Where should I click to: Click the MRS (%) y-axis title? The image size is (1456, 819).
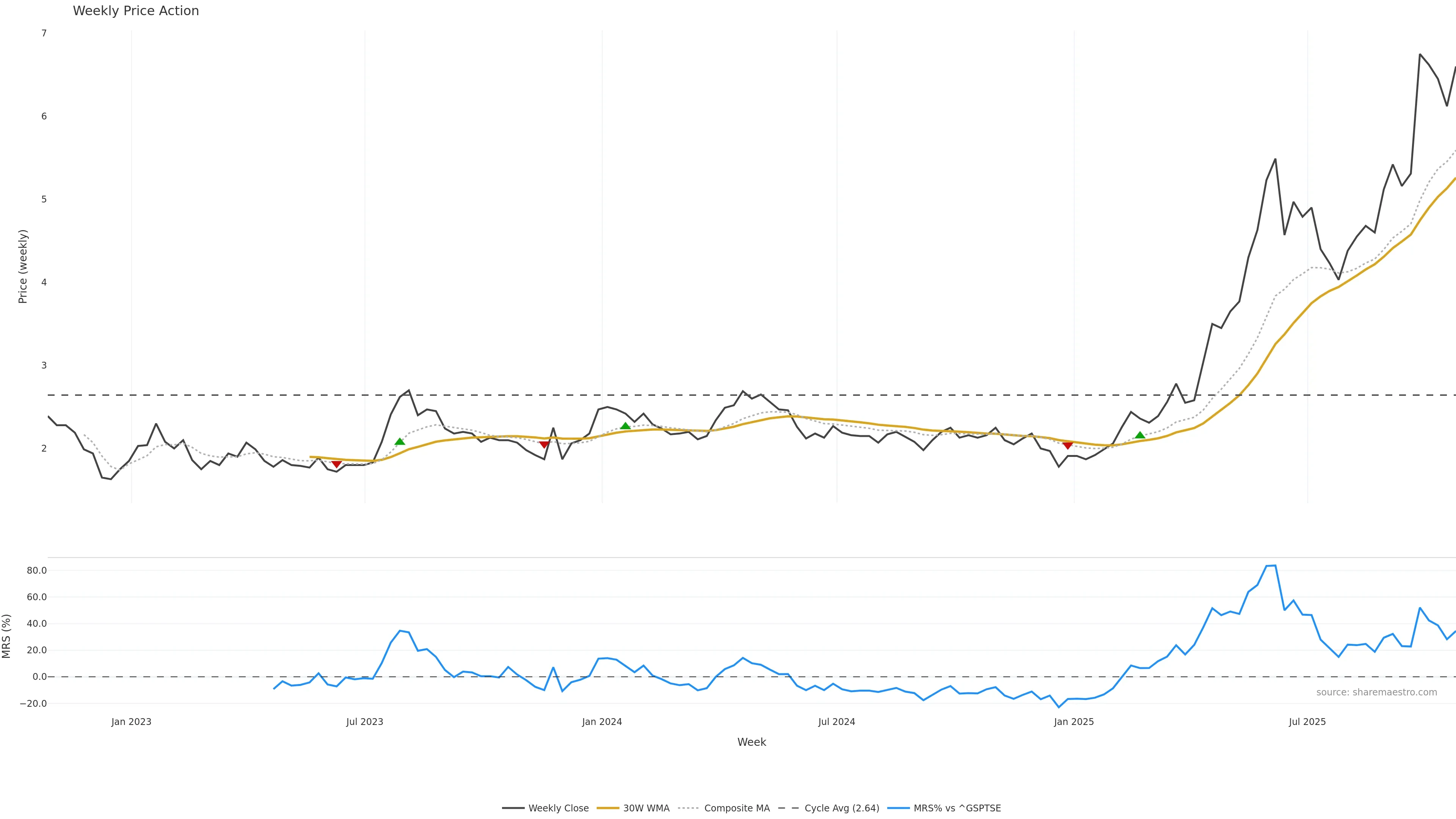[7, 636]
